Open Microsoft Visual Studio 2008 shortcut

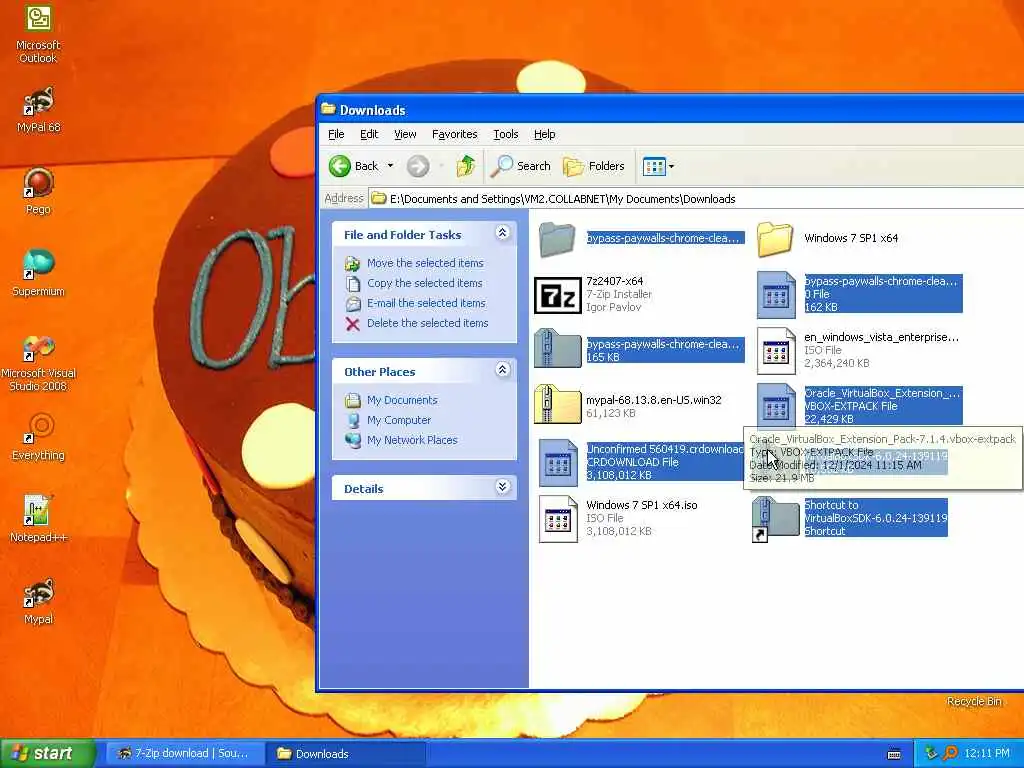tap(39, 362)
